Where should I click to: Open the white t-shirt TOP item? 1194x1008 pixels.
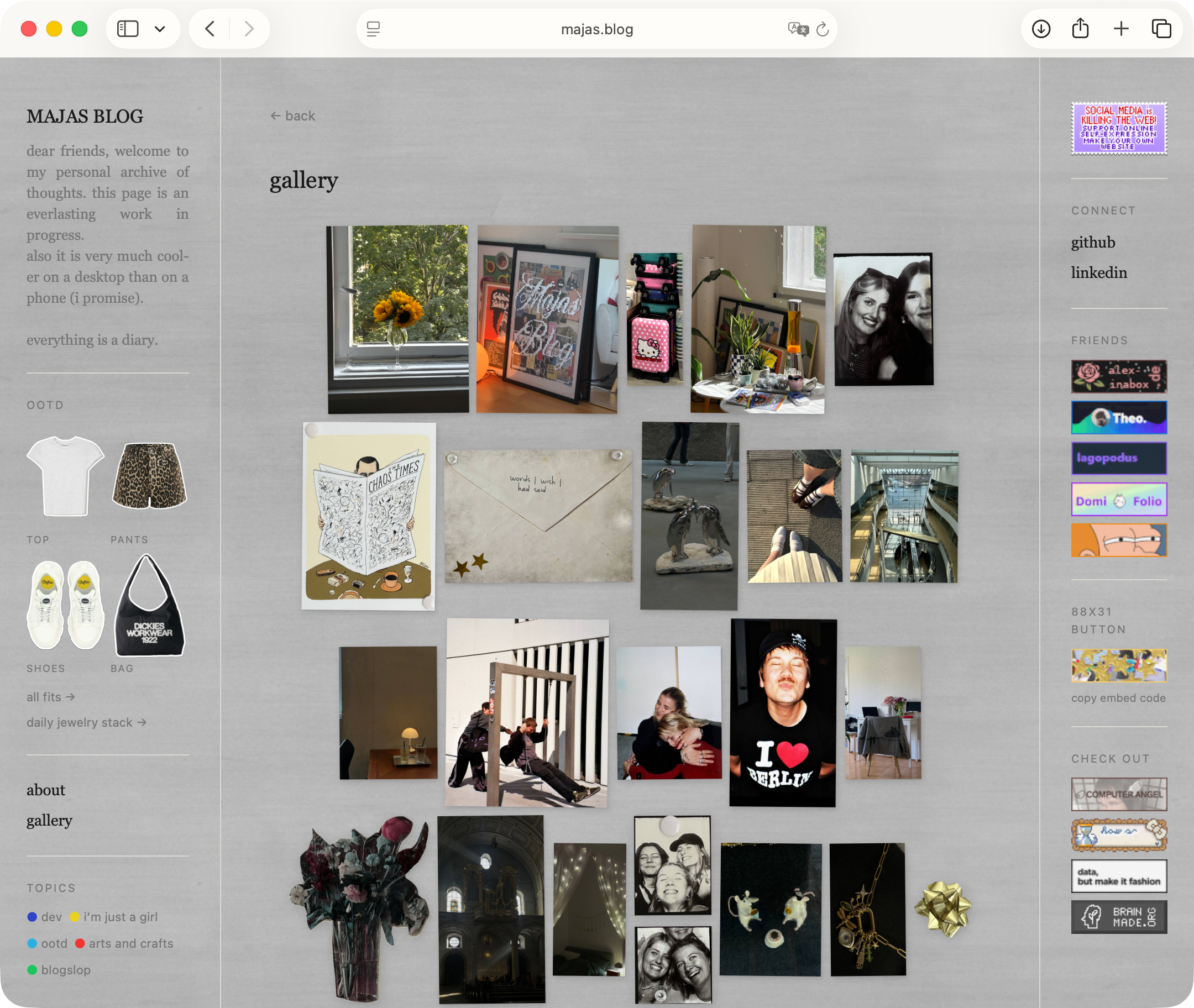point(65,476)
